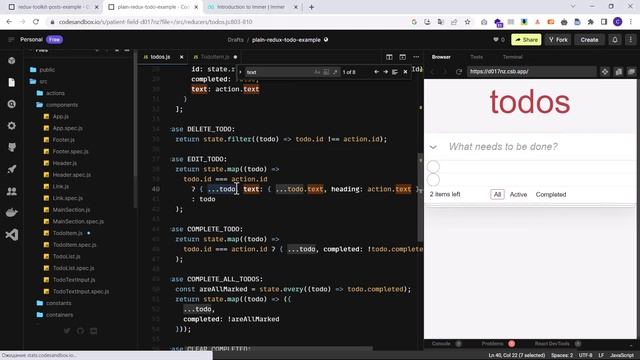The width and height of the screenshot is (640, 360).
Task: Toggle whole word match in find widget
Action: 326,72
